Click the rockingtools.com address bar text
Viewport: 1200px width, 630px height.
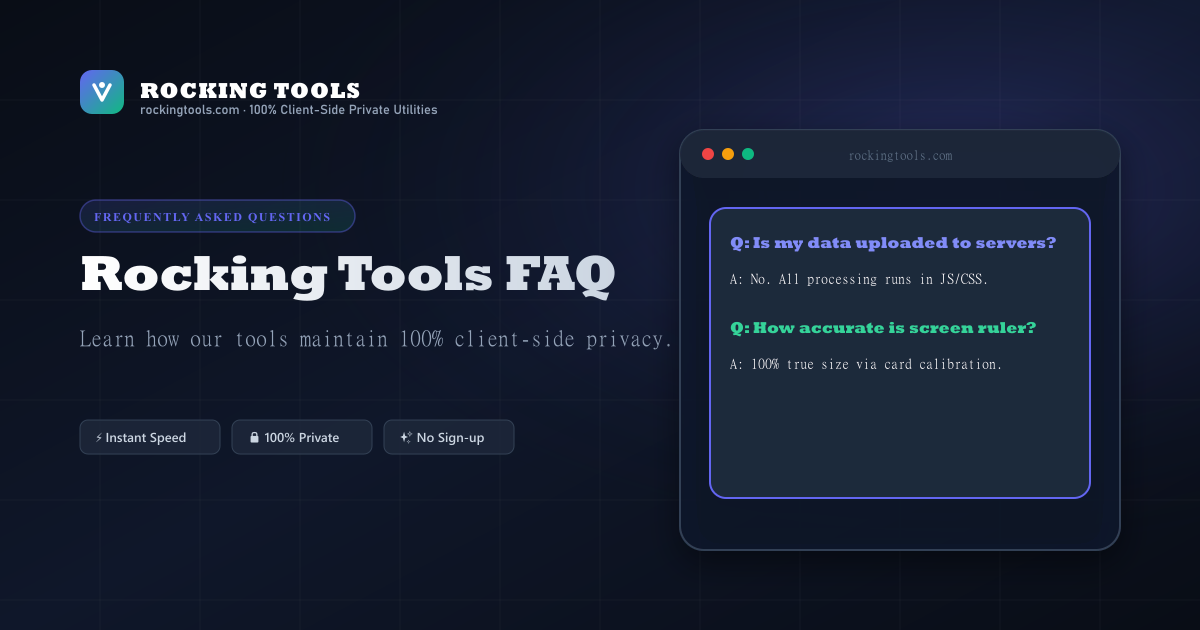[900, 156]
